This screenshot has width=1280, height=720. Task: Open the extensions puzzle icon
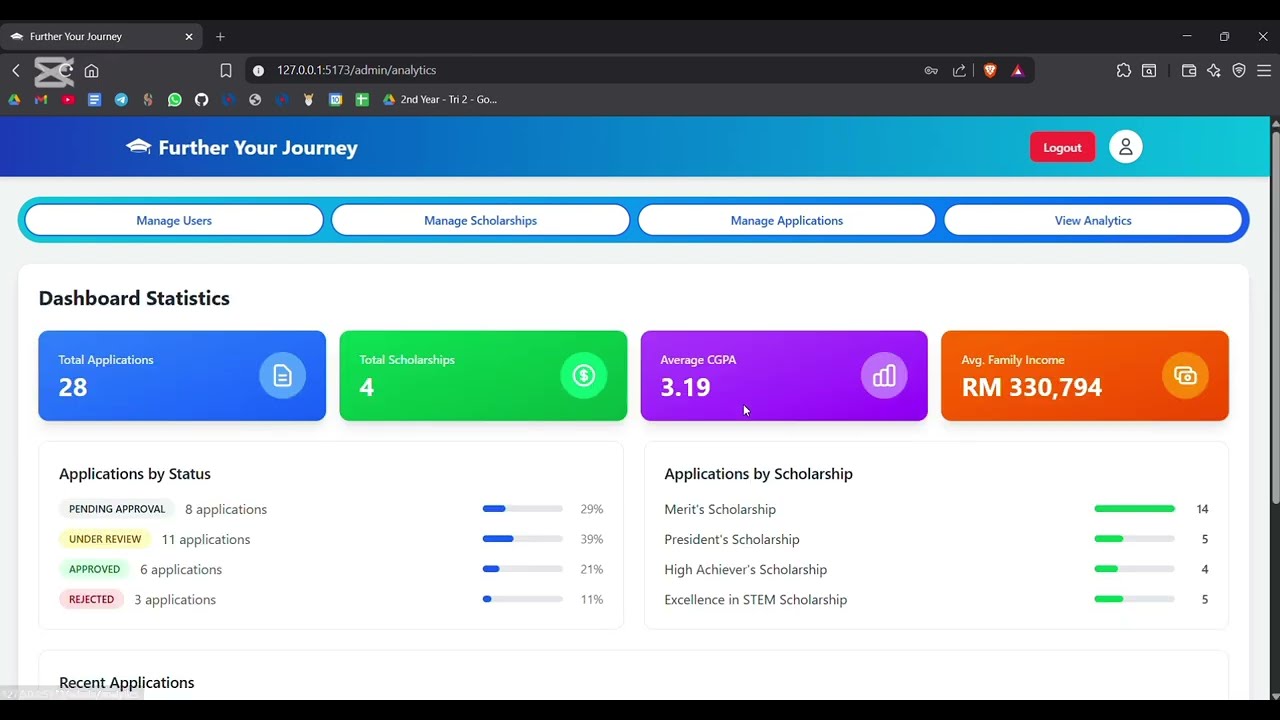1124,70
